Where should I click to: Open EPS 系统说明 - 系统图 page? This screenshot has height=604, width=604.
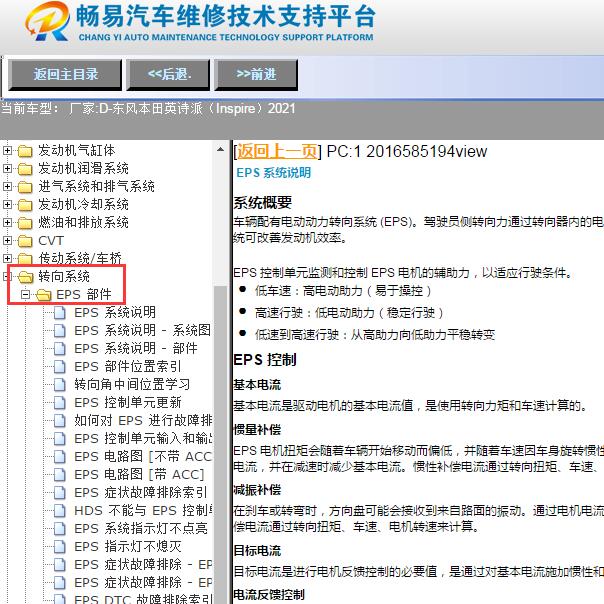(x=143, y=330)
